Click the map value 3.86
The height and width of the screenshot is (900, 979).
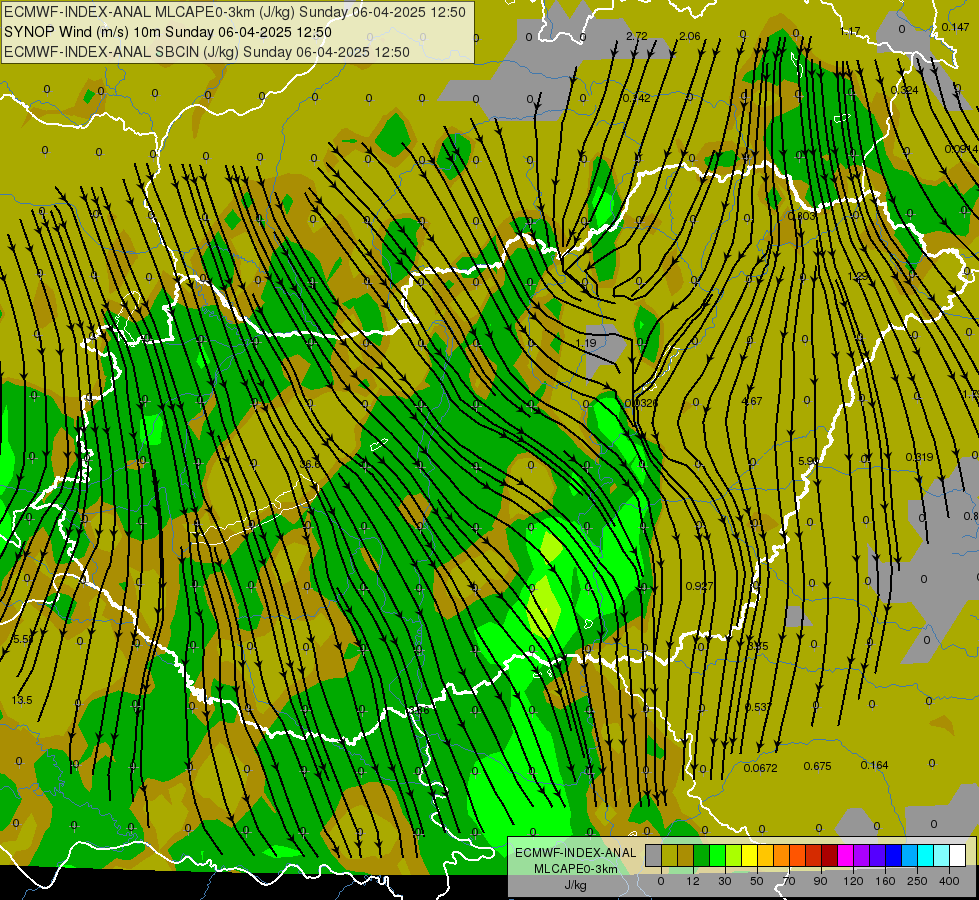(x=418, y=710)
